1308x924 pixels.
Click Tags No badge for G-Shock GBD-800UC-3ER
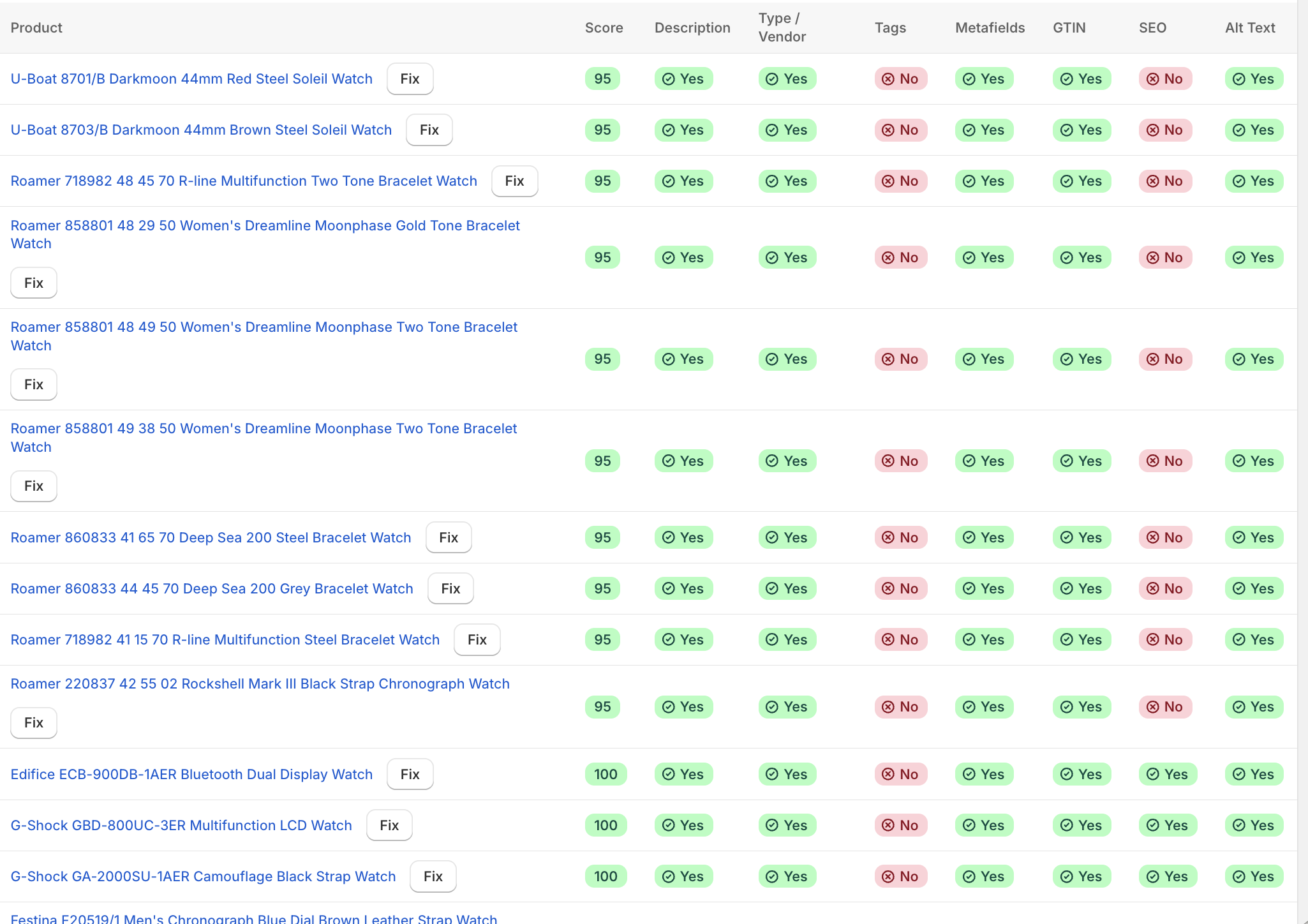[900, 825]
